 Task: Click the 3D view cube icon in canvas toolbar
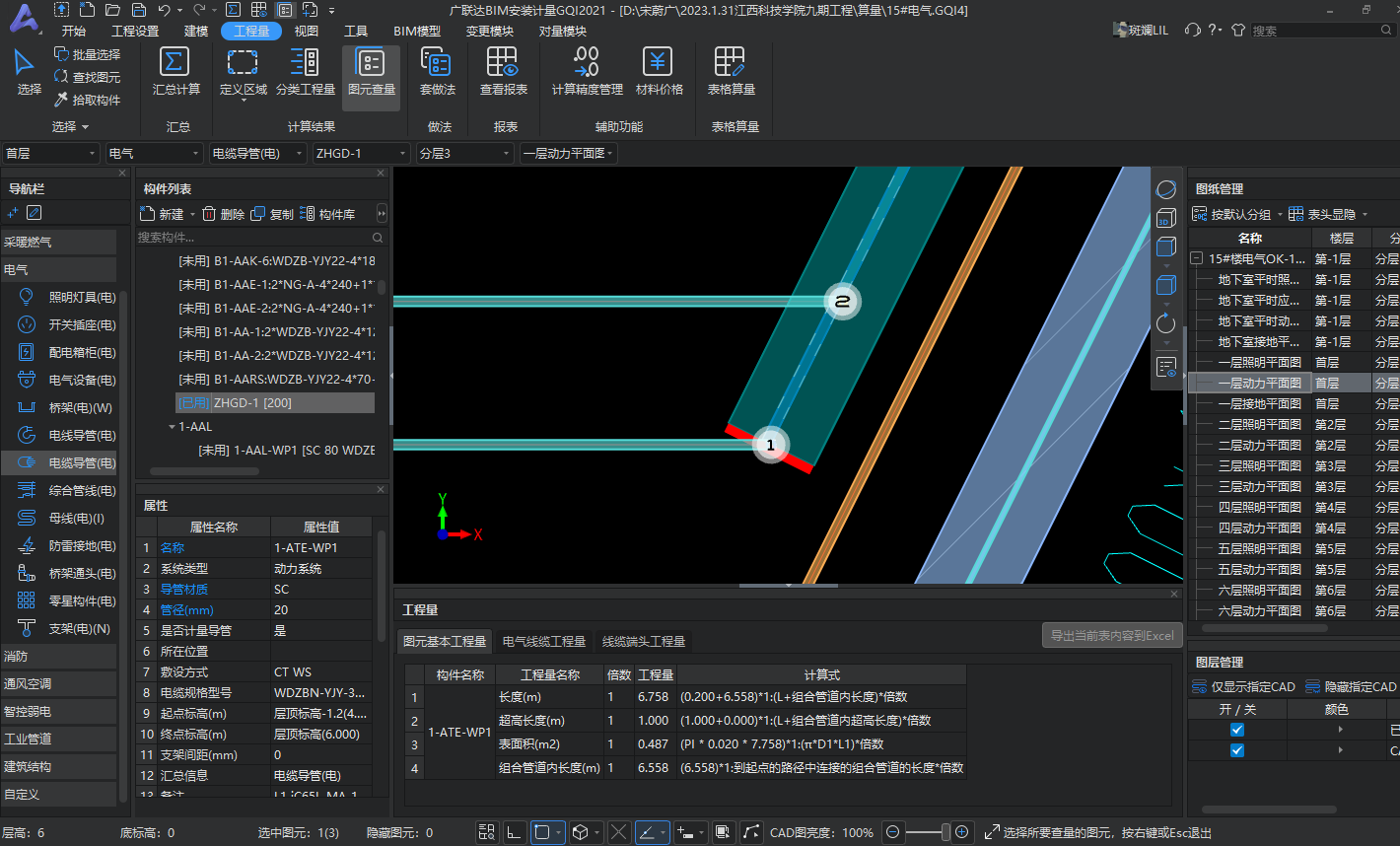click(x=1165, y=219)
